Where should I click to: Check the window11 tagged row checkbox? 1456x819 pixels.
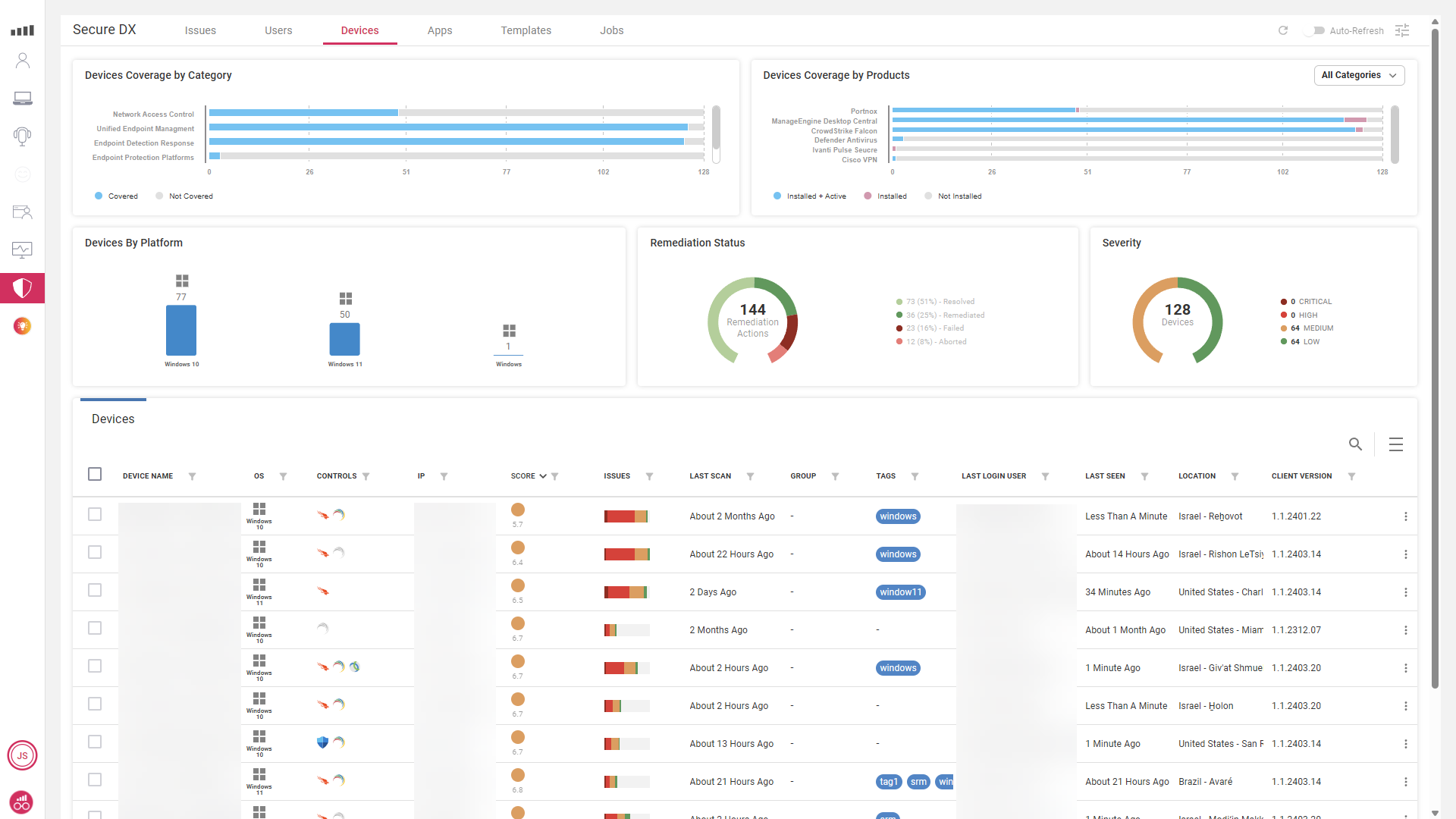click(95, 590)
